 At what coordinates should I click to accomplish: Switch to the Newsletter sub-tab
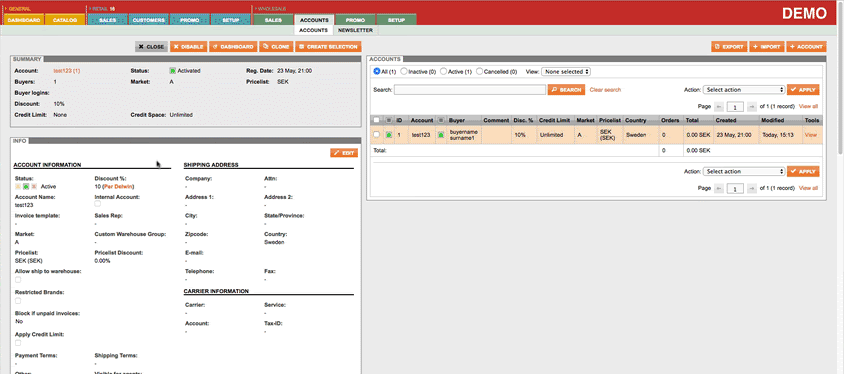(x=355, y=30)
